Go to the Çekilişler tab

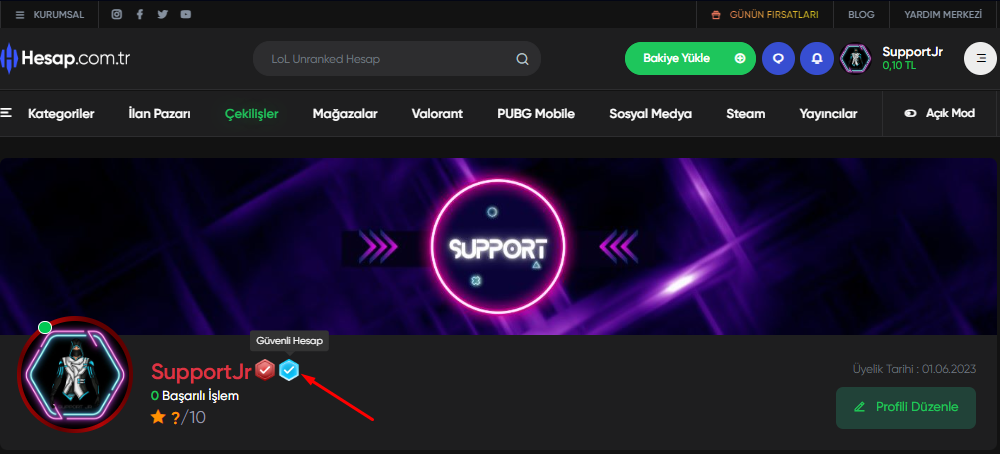(x=251, y=114)
